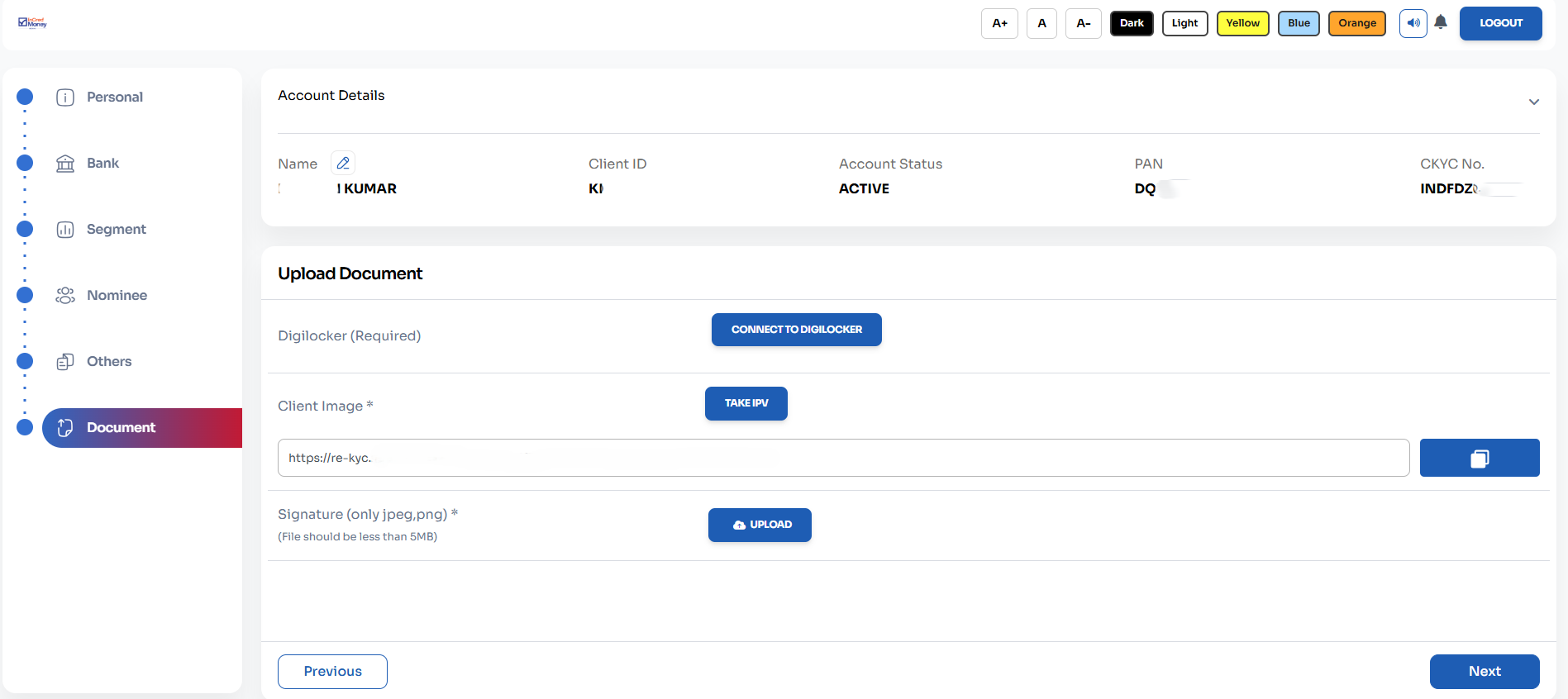This screenshot has height=699, width=1568.
Task: Decrease font size with A- button
Action: click(1084, 23)
